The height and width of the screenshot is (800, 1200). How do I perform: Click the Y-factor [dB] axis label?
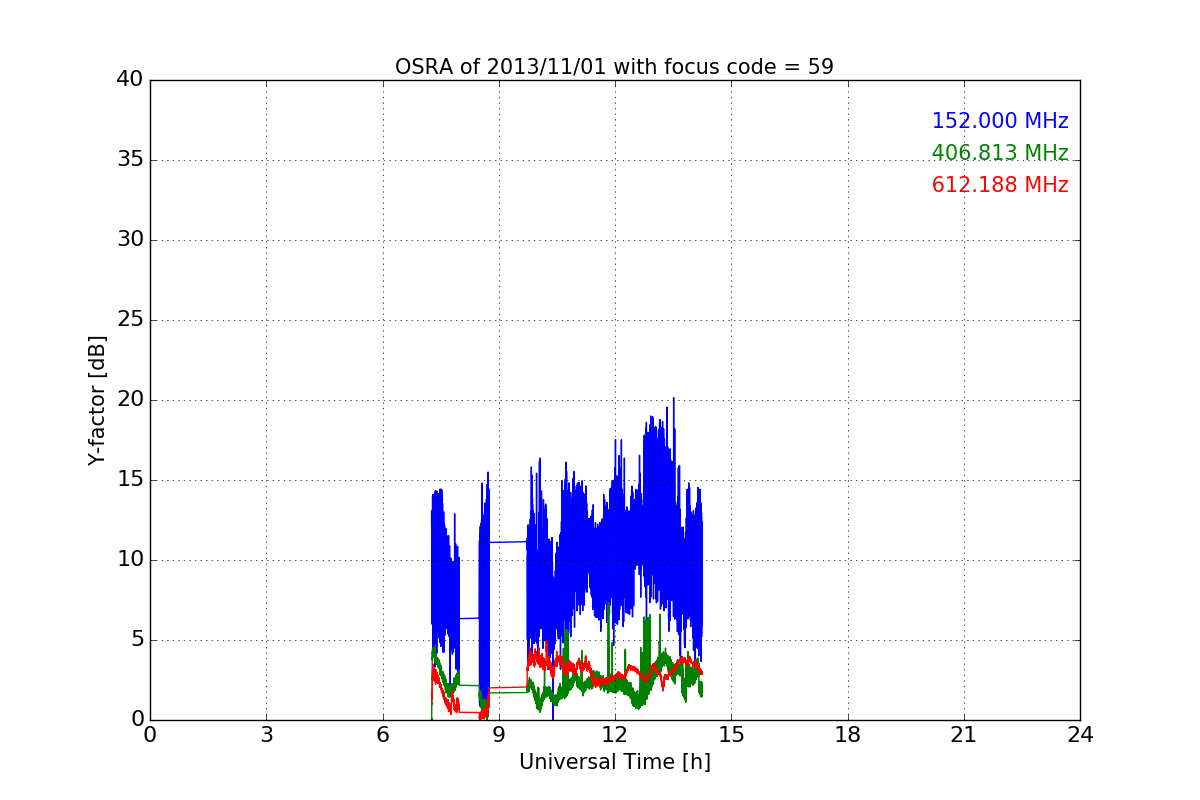tap(97, 400)
